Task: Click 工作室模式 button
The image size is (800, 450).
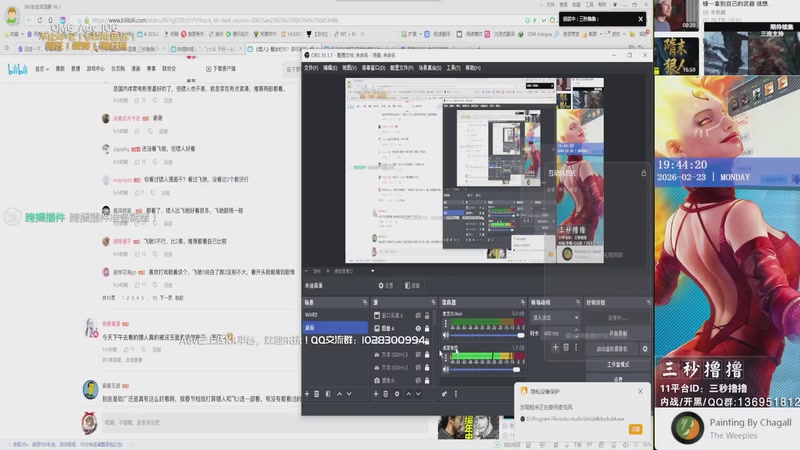Action: pyautogui.click(x=618, y=365)
